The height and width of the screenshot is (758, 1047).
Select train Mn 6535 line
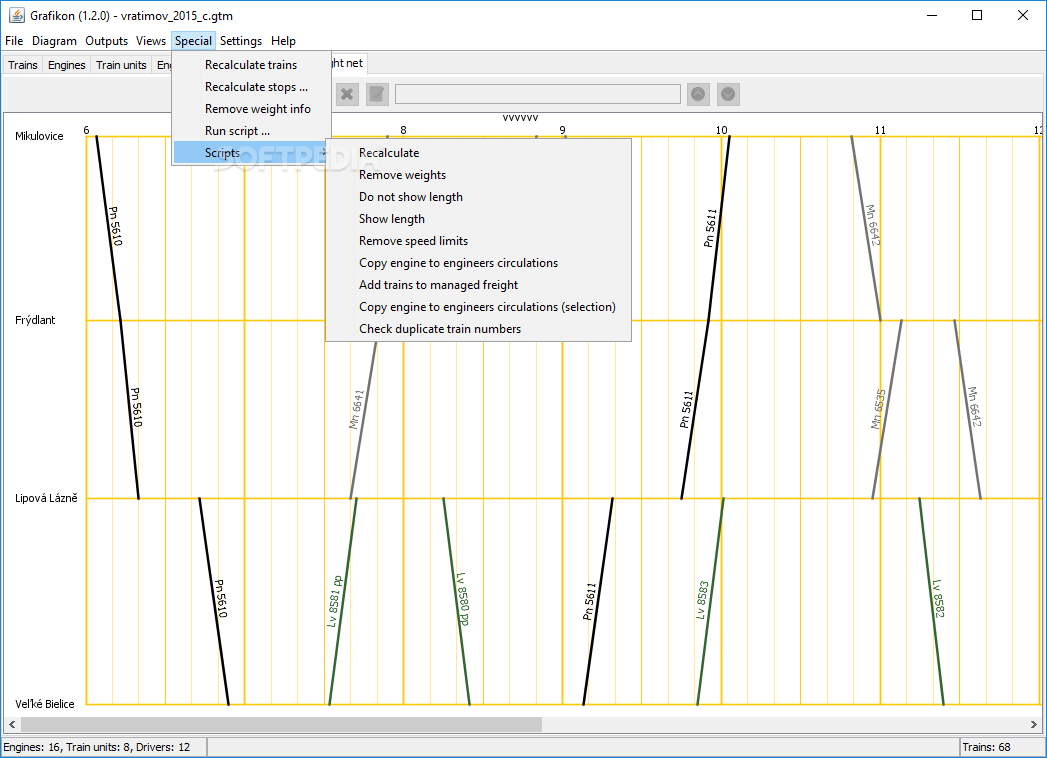coord(887,409)
